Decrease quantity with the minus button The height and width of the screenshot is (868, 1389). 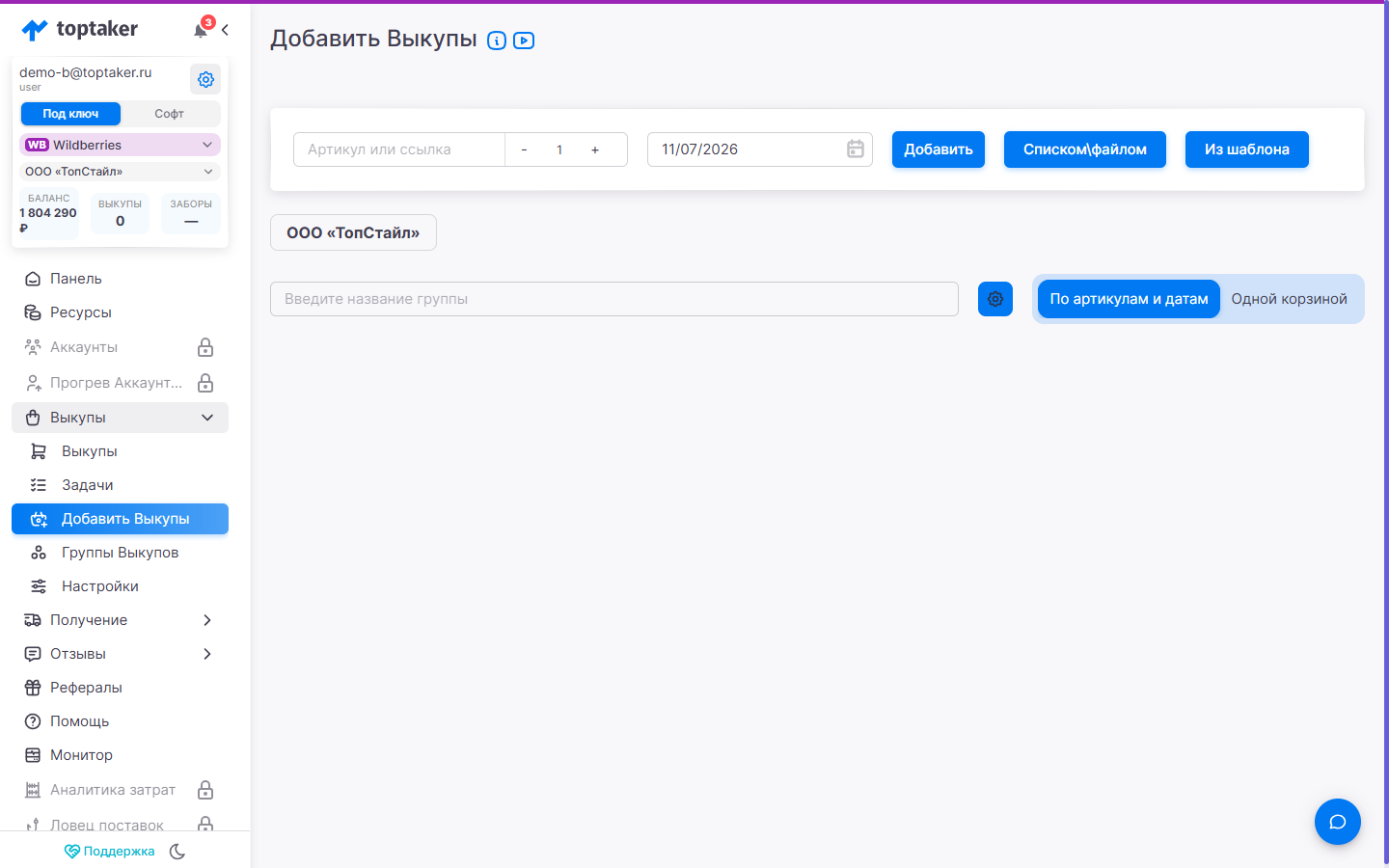click(524, 149)
